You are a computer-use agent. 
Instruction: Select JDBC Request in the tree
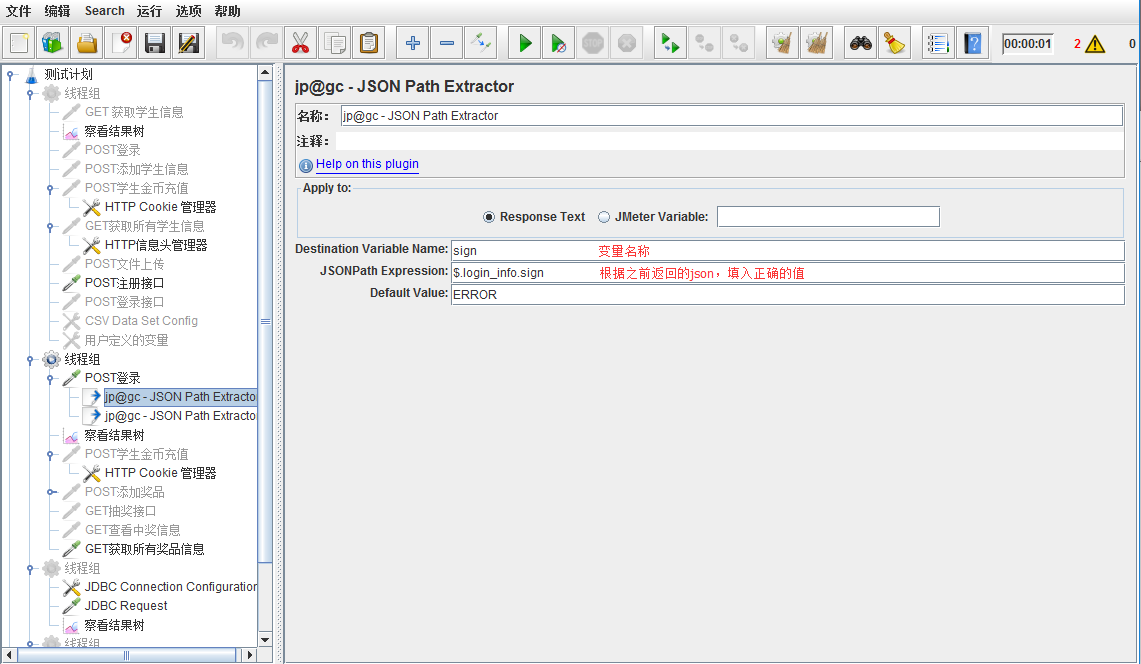(126, 606)
